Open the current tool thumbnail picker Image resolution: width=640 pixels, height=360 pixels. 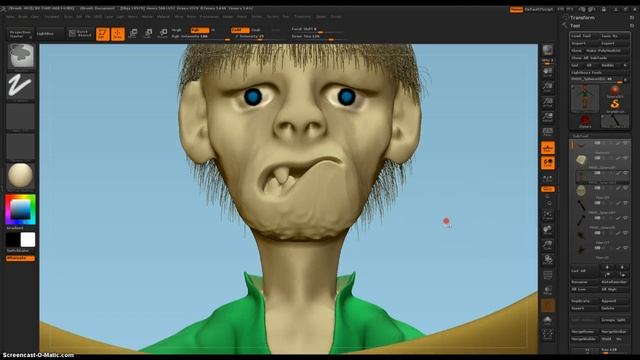pyautogui.click(x=585, y=98)
